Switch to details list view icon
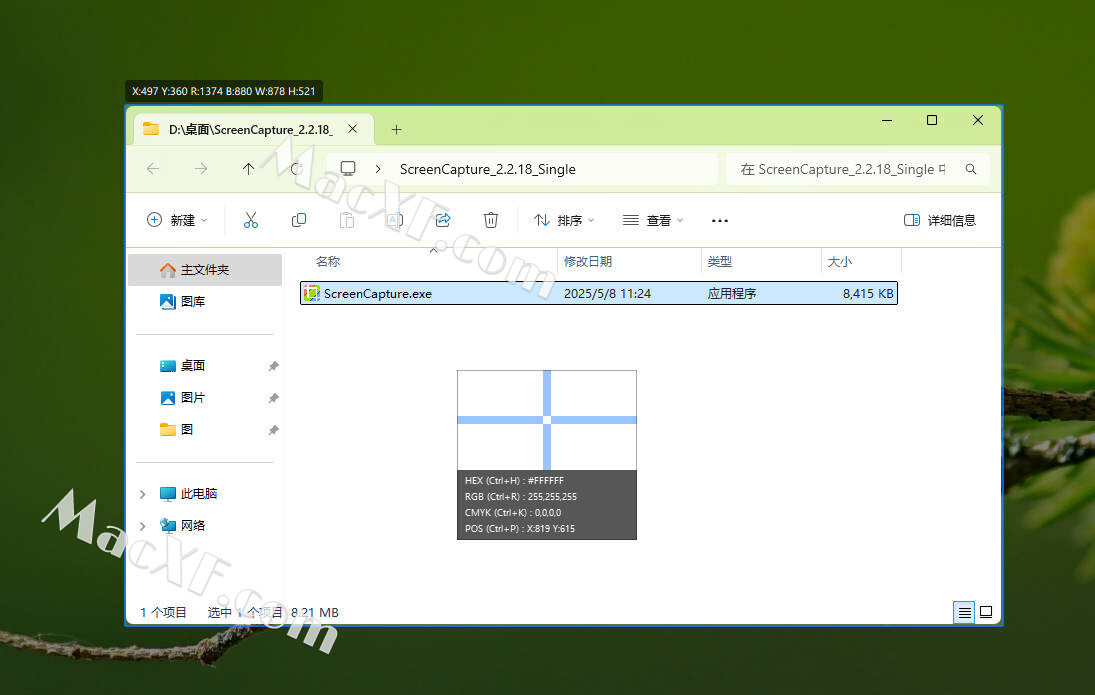Viewport: 1095px width, 695px height. (x=964, y=612)
